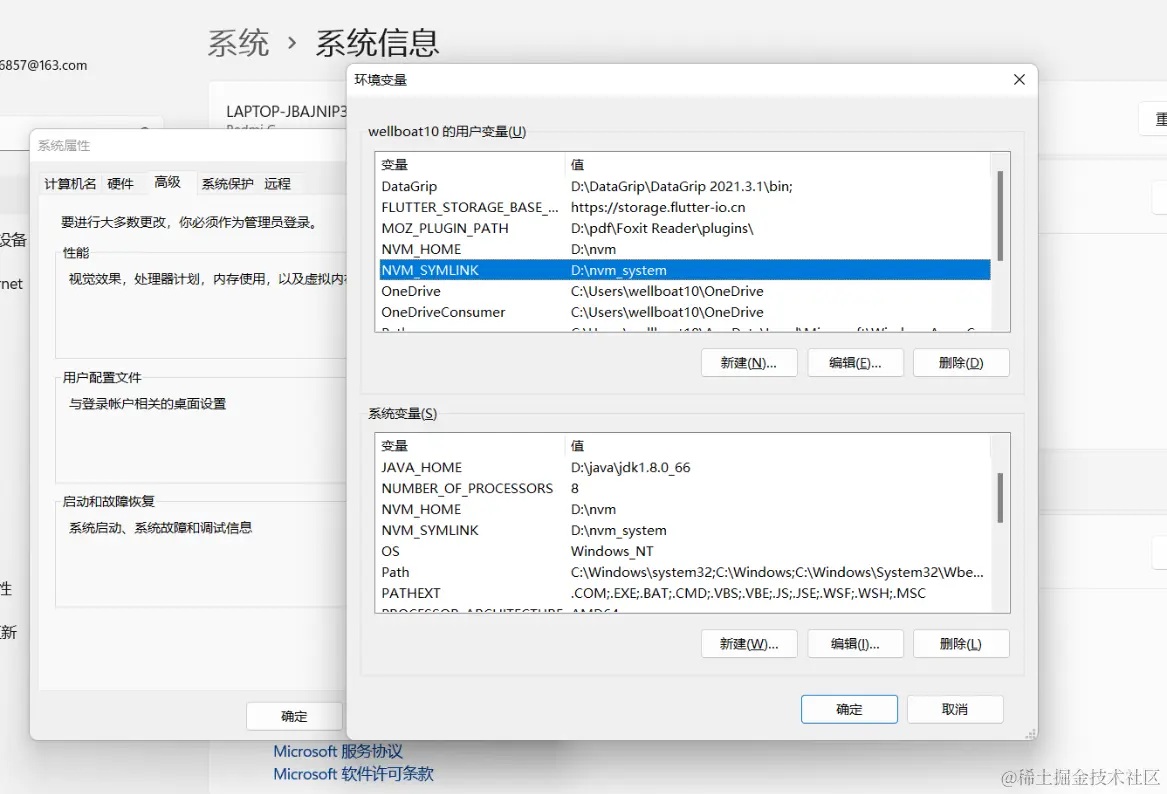Select NUMBER_OF_PROCESSORS system variable
Screen dimensions: 1167x794
[x=683, y=488]
